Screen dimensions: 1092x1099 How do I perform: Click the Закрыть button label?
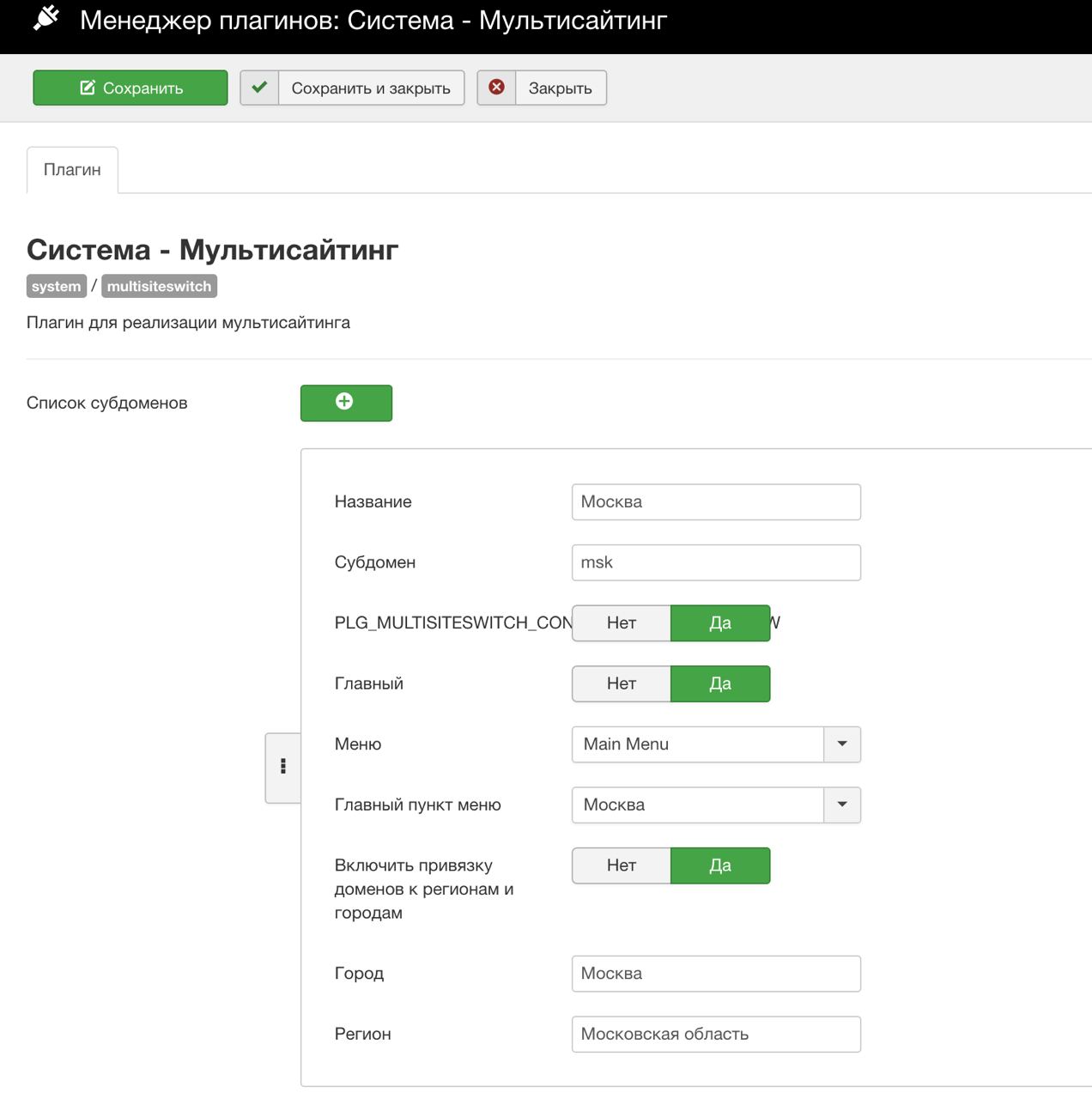(561, 88)
